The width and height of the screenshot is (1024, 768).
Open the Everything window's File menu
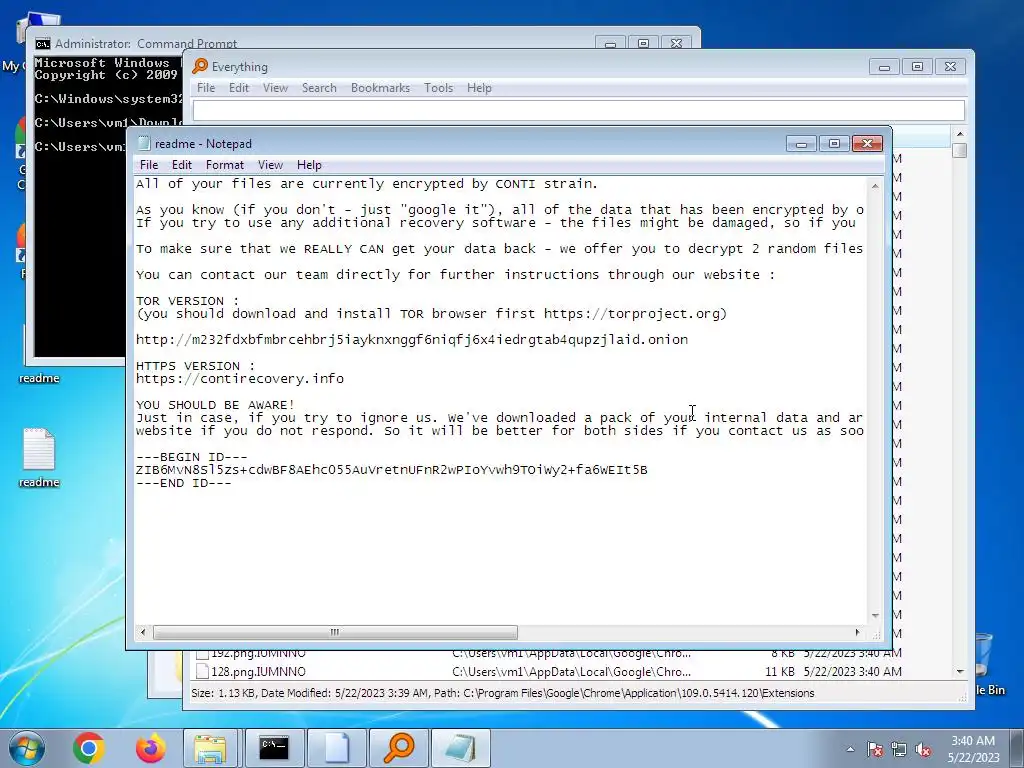[206, 88]
